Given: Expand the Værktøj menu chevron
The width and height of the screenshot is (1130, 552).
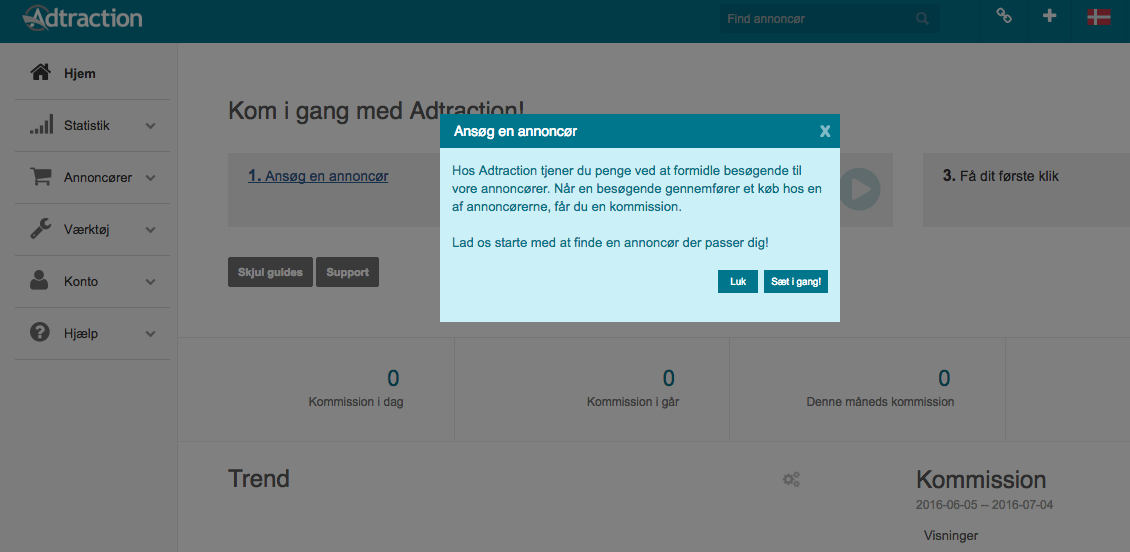Looking at the screenshot, I should 150,230.
